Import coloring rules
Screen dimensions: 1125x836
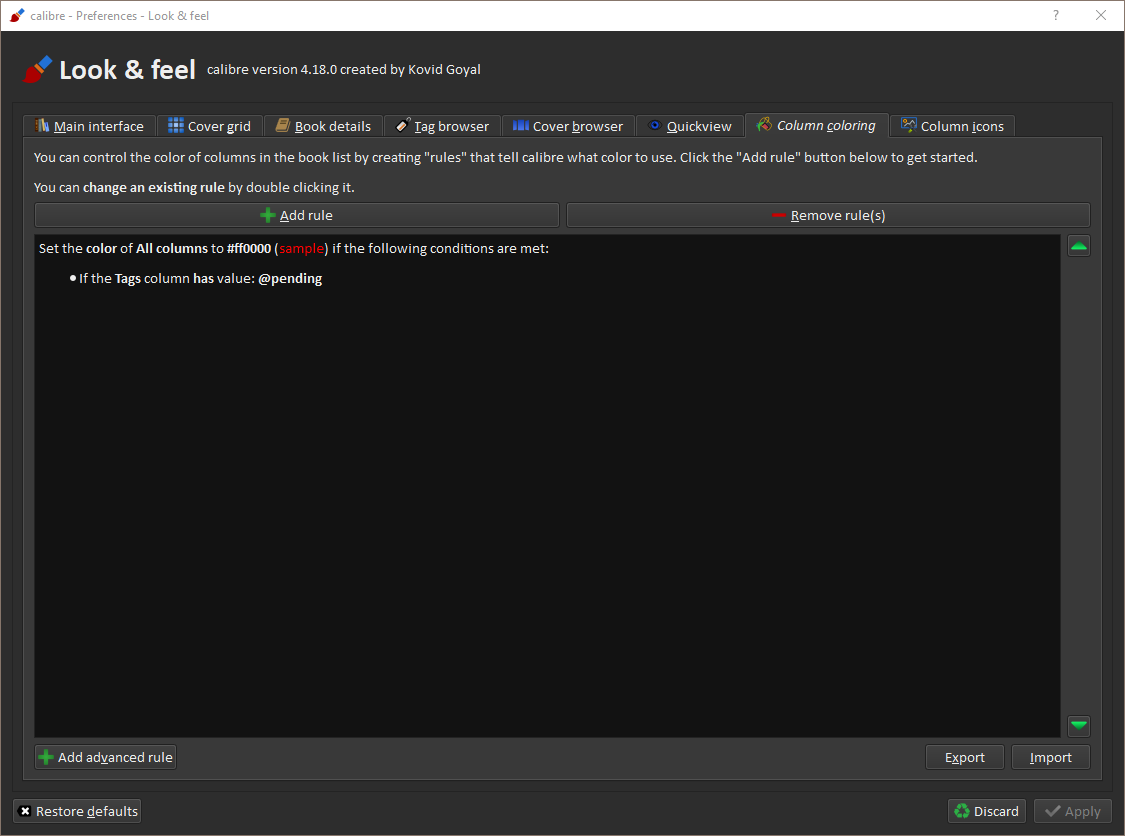[x=1050, y=757]
